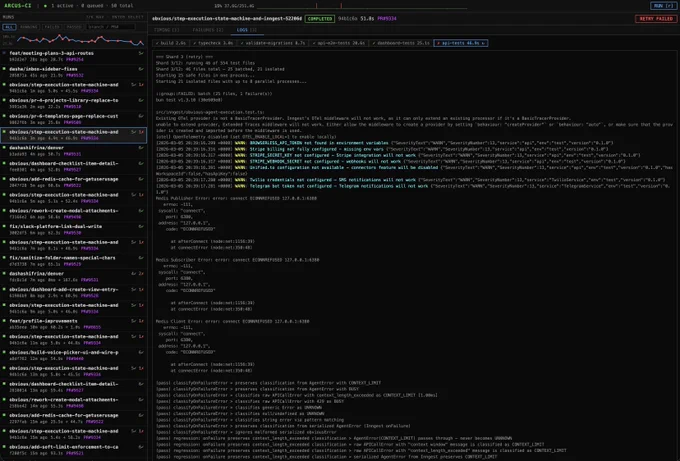680x461 pixels.
Task: Click log line 'Redis Subscriber Error'
Action: [x=238, y=260]
